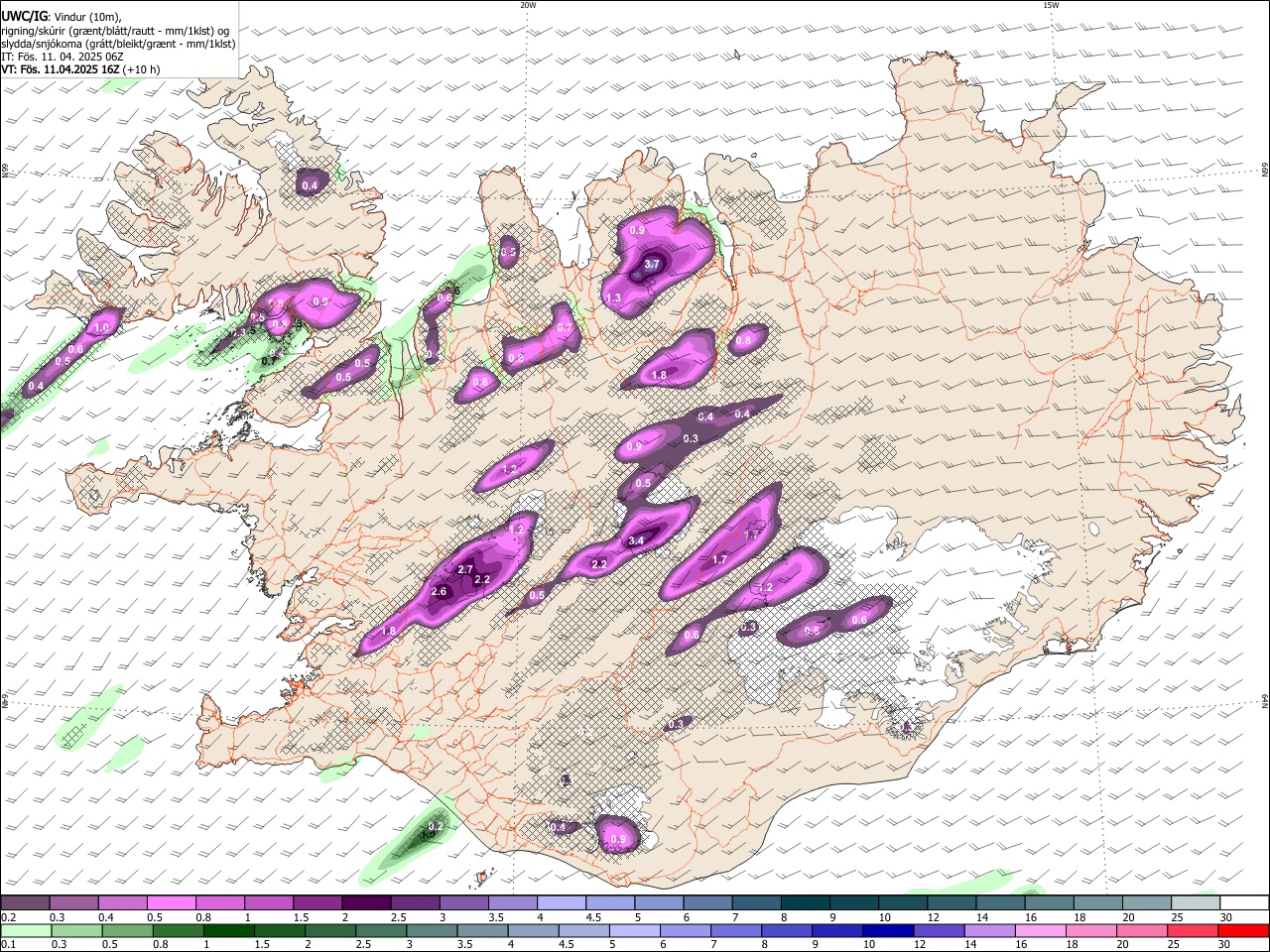Select the 2.7 precipitation label
1270x952 pixels.
pyautogui.click(x=465, y=569)
